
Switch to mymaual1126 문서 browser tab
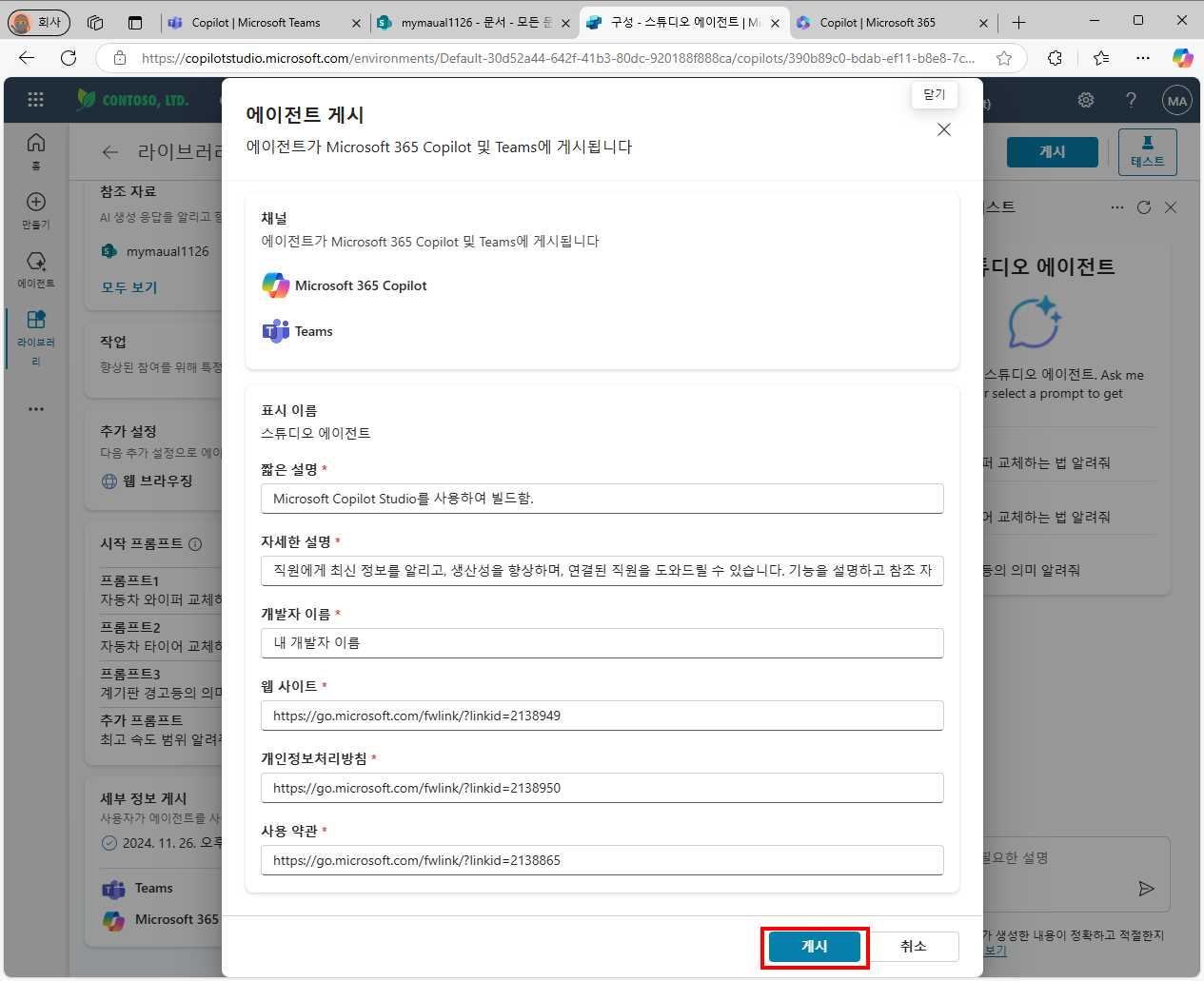coord(473,23)
